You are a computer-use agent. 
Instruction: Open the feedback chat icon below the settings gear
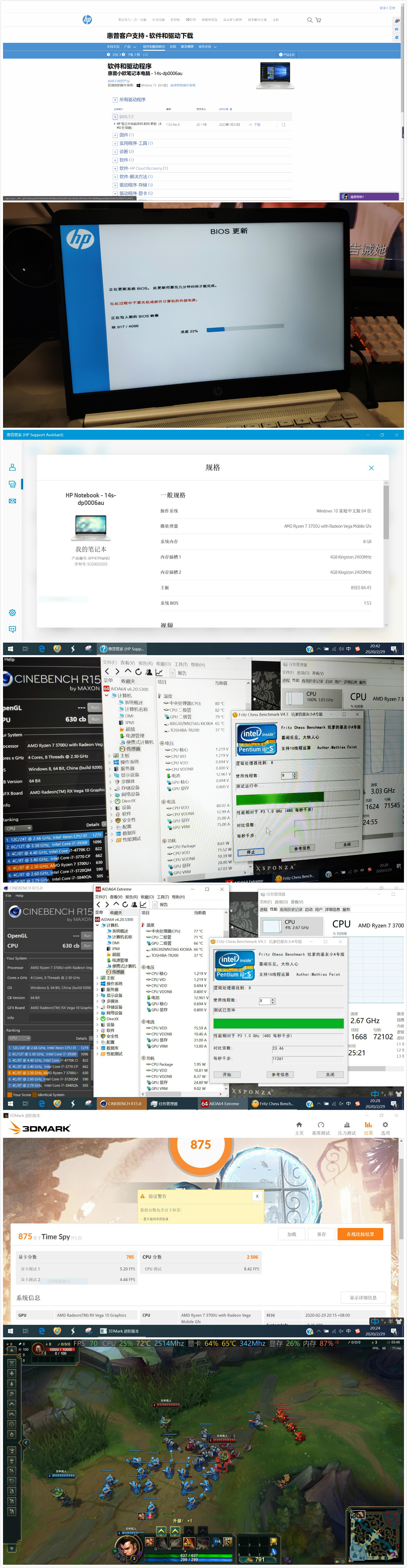point(12,629)
